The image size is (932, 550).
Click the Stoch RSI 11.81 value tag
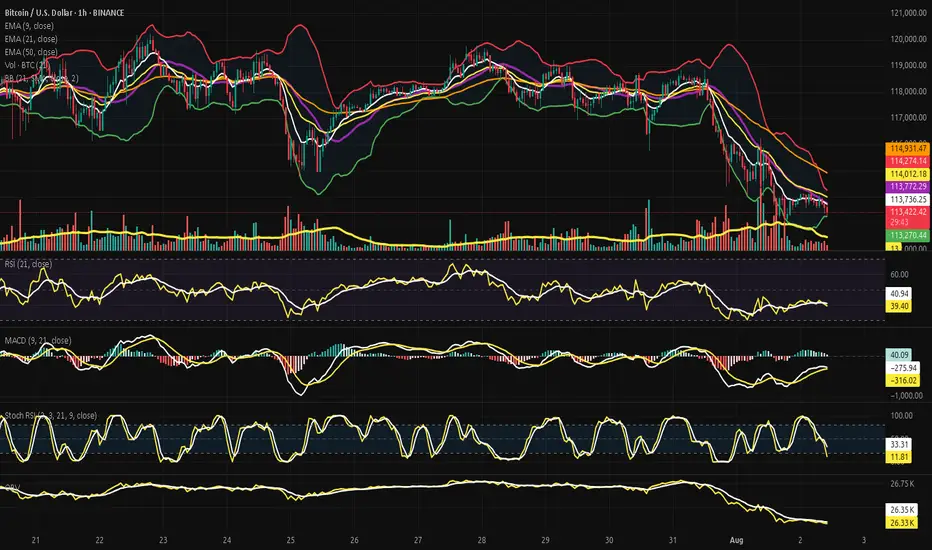(x=899, y=457)
